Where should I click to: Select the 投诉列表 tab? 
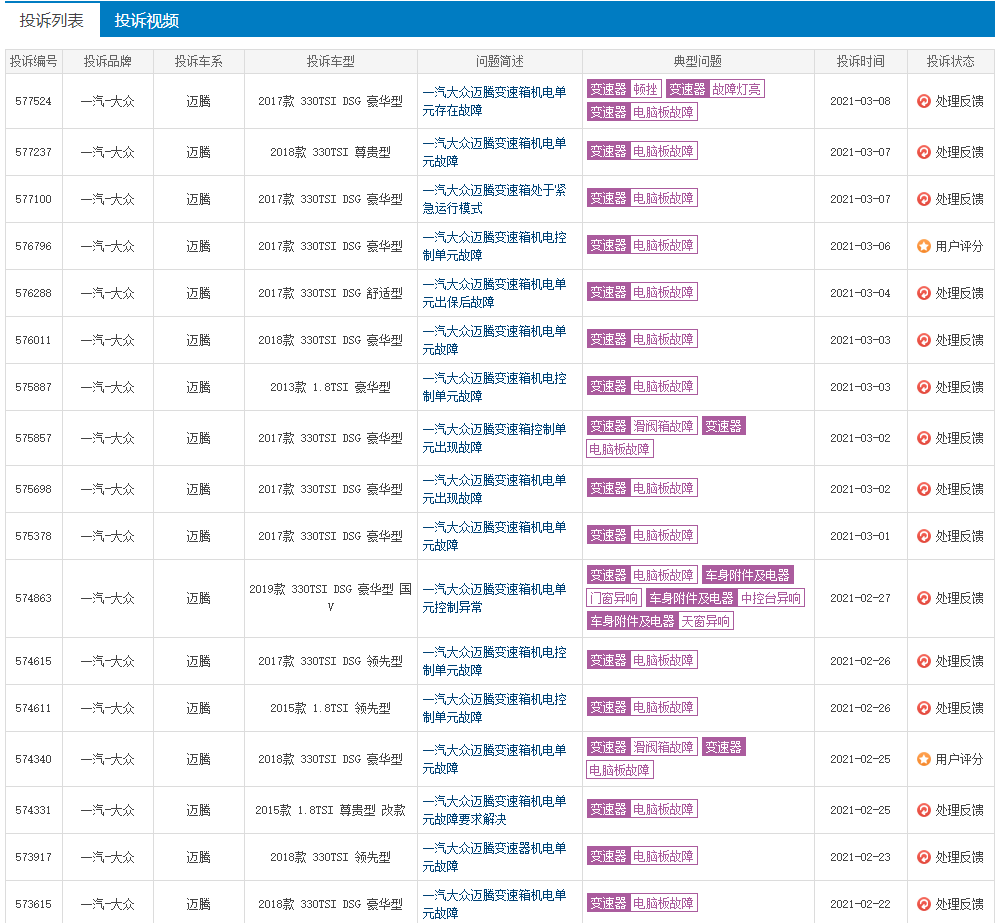point(51,20)
